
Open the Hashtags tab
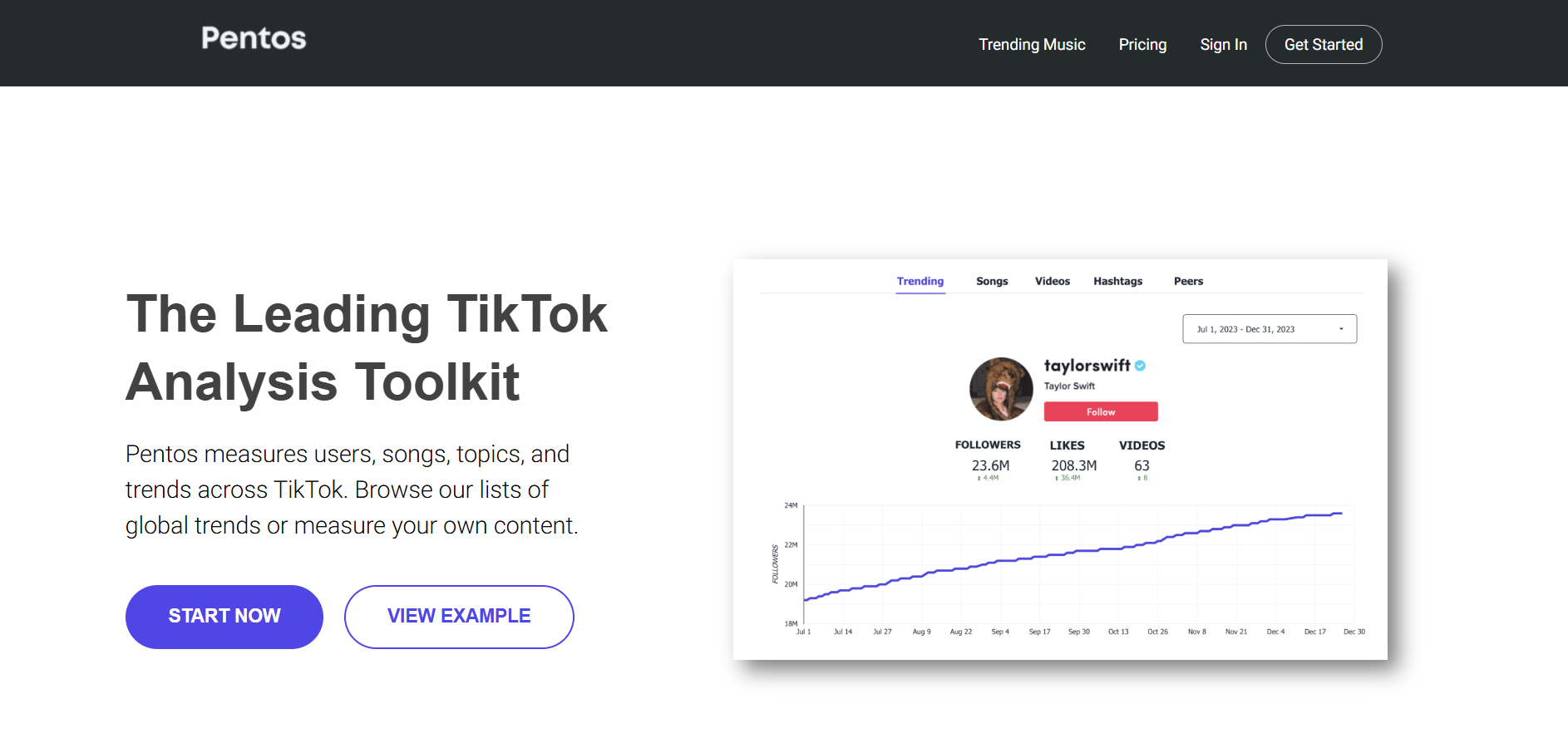[x=1118, y=281]
